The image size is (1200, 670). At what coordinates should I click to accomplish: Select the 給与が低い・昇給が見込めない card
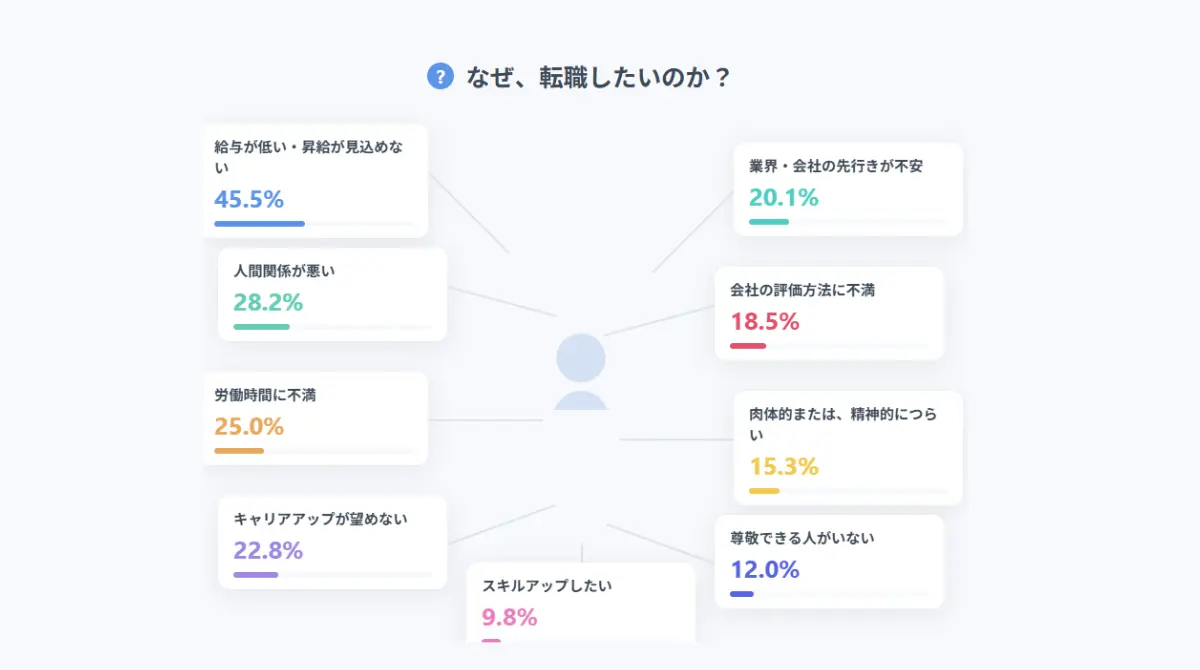315,181
